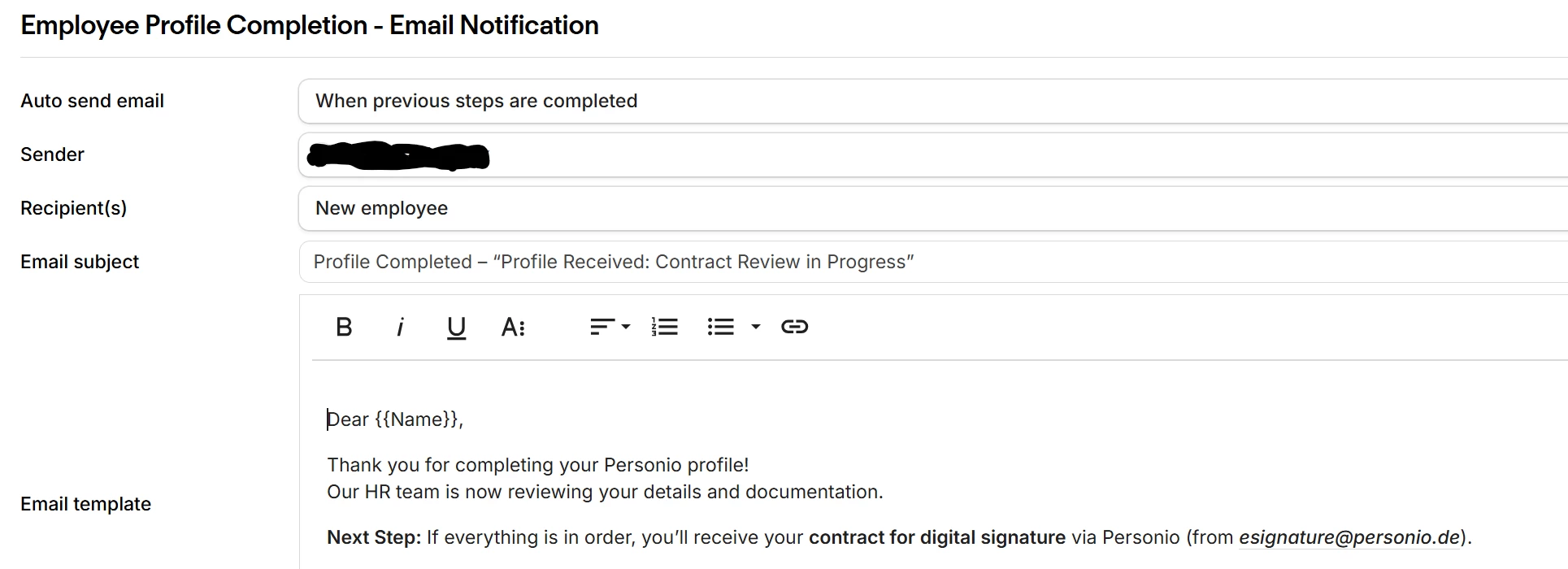Click the text alignment icon
The width and height of the screenshot is (1568, 569).
click(602, 327)
